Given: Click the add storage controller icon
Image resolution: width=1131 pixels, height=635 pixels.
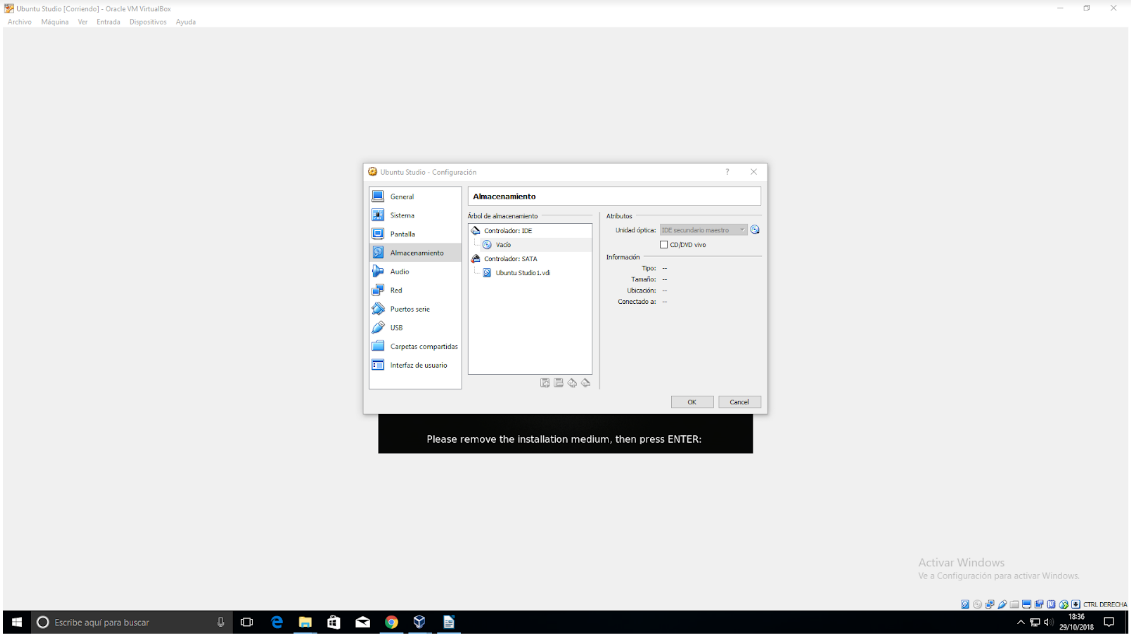Looking at the screenshot, I should 545,383.
